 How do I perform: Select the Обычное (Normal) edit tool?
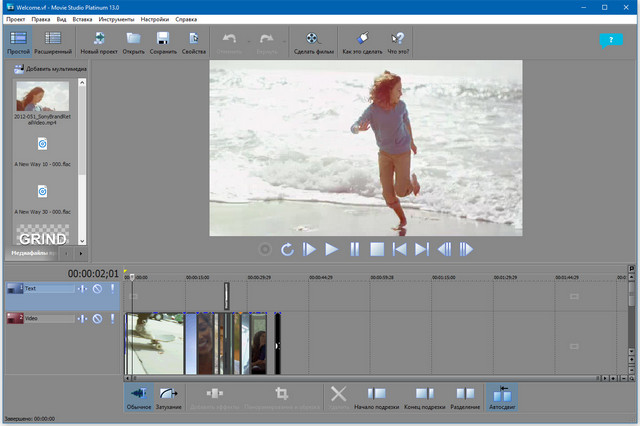tap(139, 397)
